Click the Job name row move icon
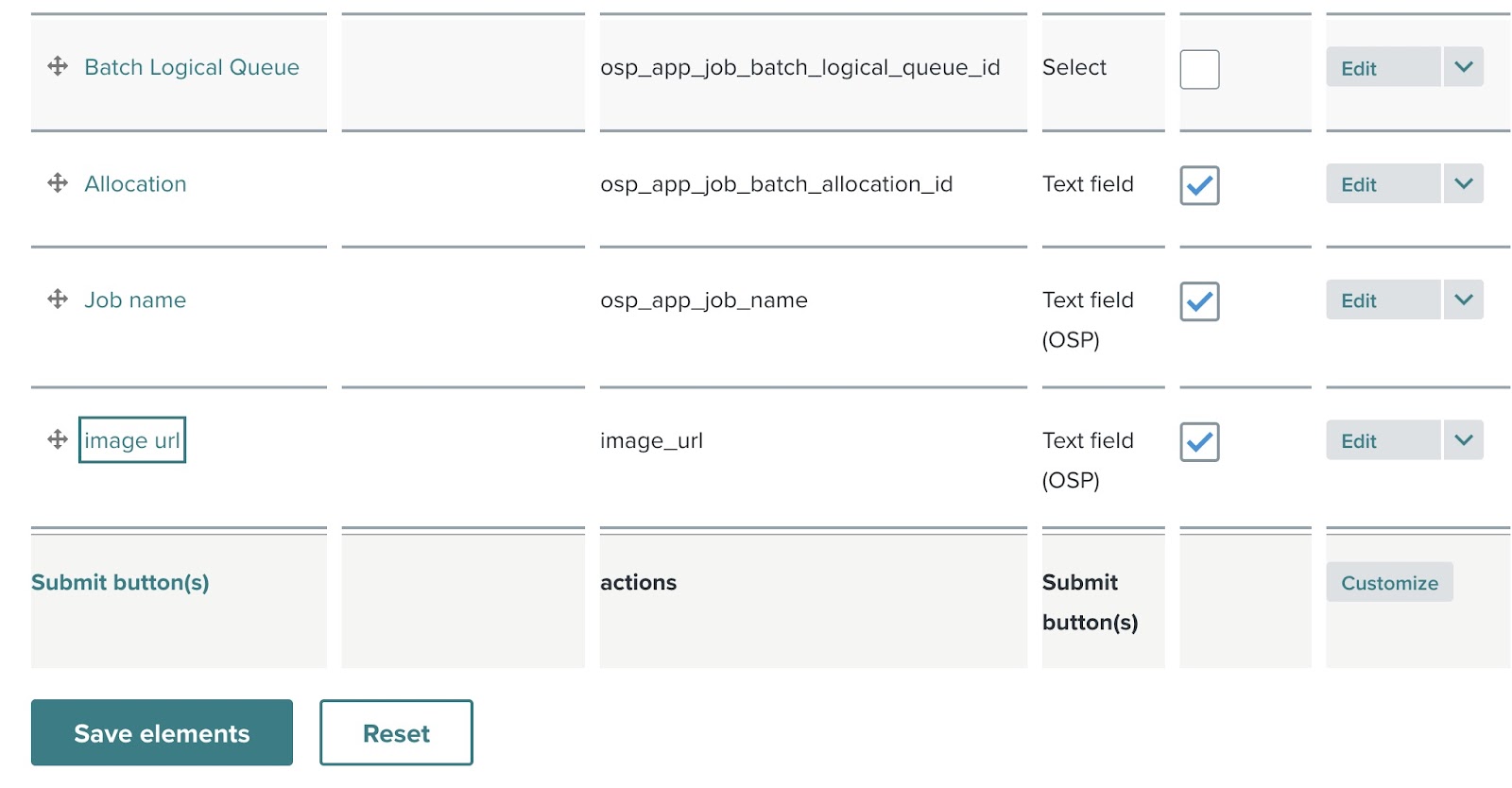 (58, 300)
